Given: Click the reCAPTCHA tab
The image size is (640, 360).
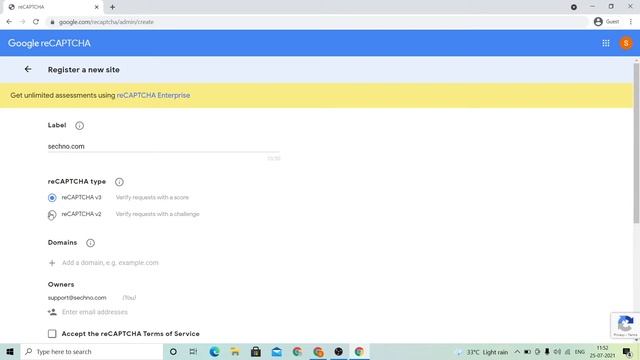Looking at the screenshot, I should pyautogui.click(x=53, y=7).
